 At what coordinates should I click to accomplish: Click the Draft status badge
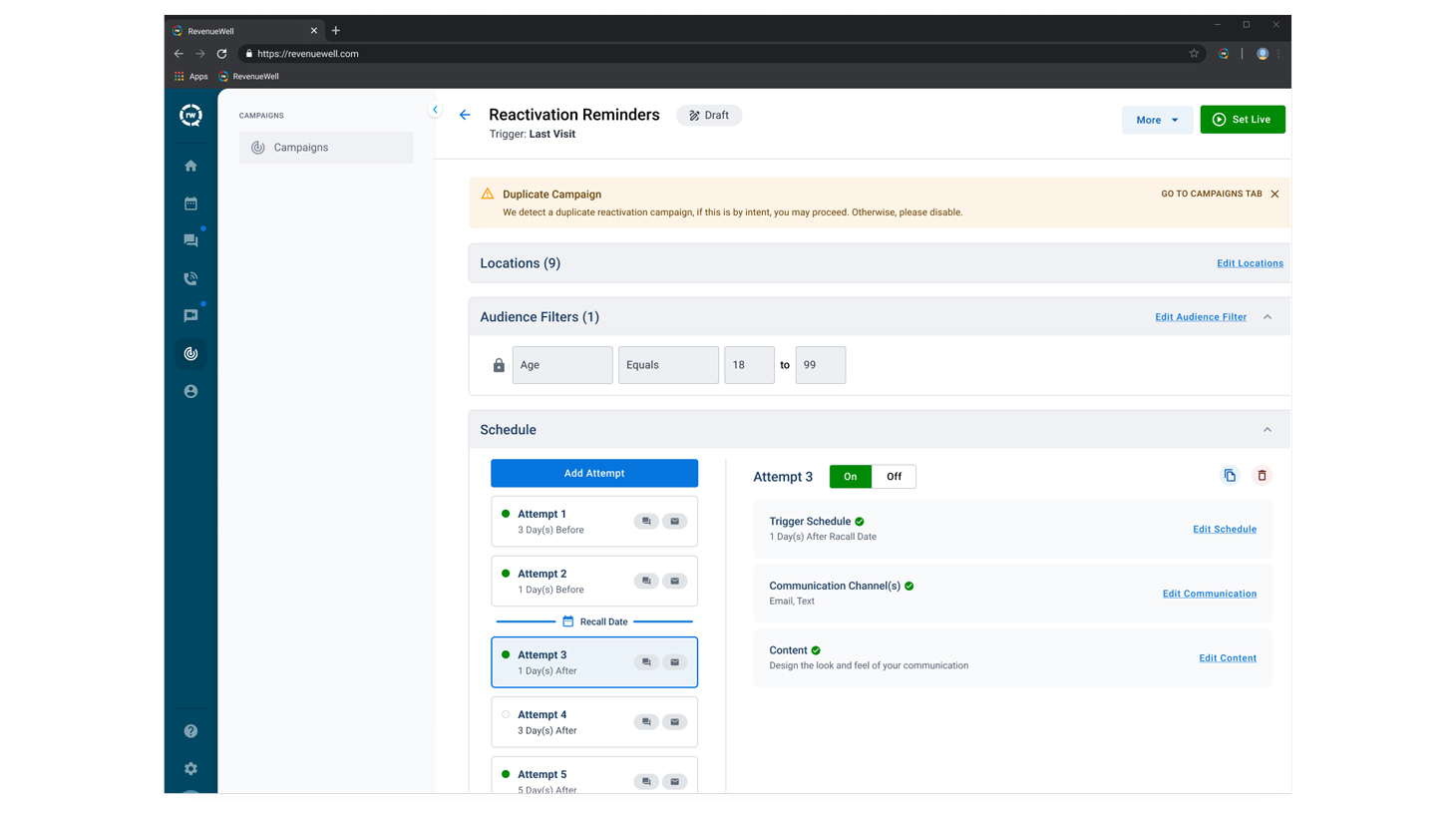pos(709,116)
